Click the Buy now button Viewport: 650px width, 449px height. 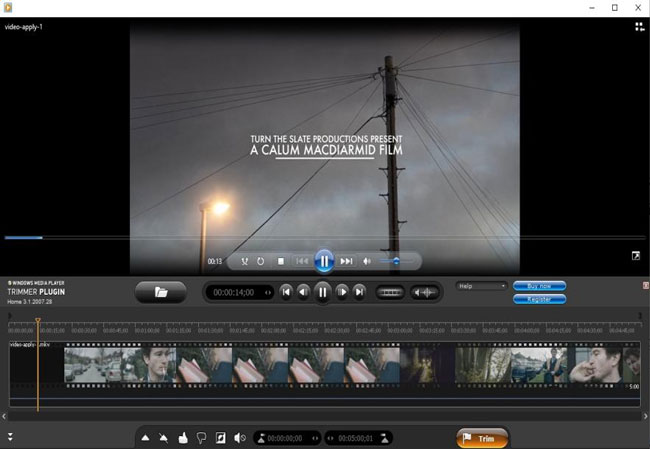tap(539, 286)
